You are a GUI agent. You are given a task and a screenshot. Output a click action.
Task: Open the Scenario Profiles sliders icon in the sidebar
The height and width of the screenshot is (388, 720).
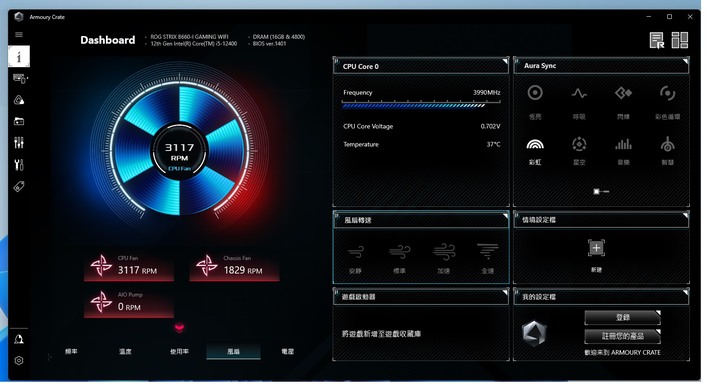click(19, 143)
